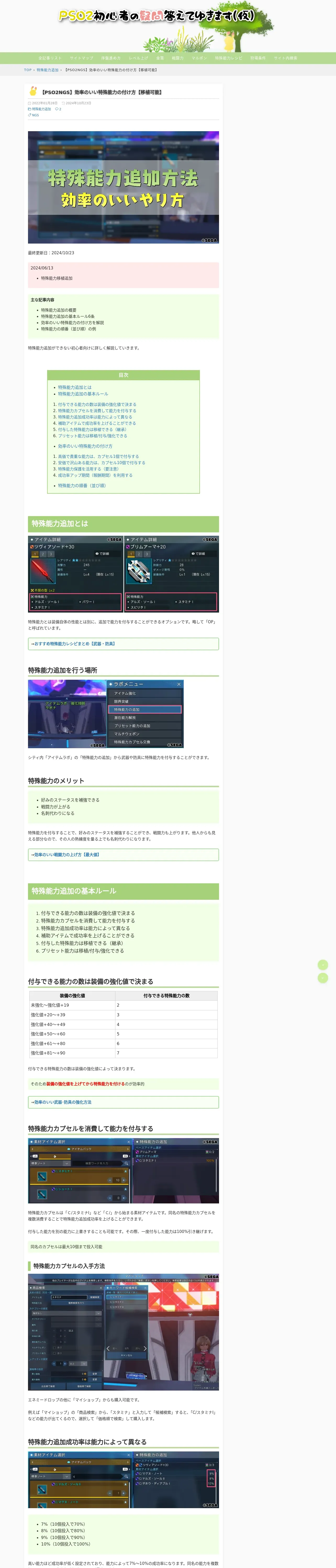336x1568 pixels.
Task: Click the プリムアーマ+20 item detail screenshot
Action: pyautogui.click(x=171, y=574)
